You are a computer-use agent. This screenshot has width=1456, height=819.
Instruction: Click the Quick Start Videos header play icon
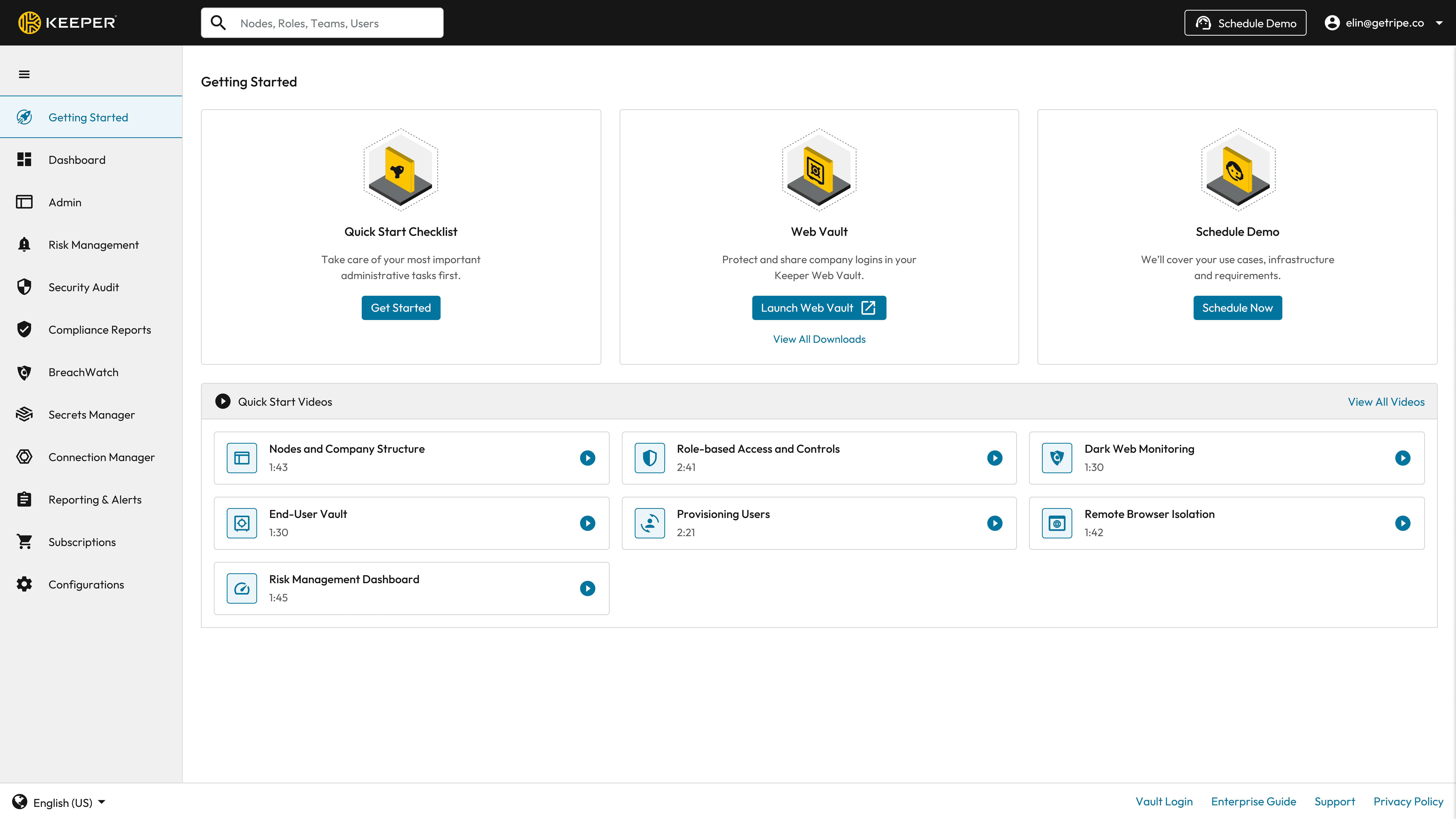coord(223,401)
